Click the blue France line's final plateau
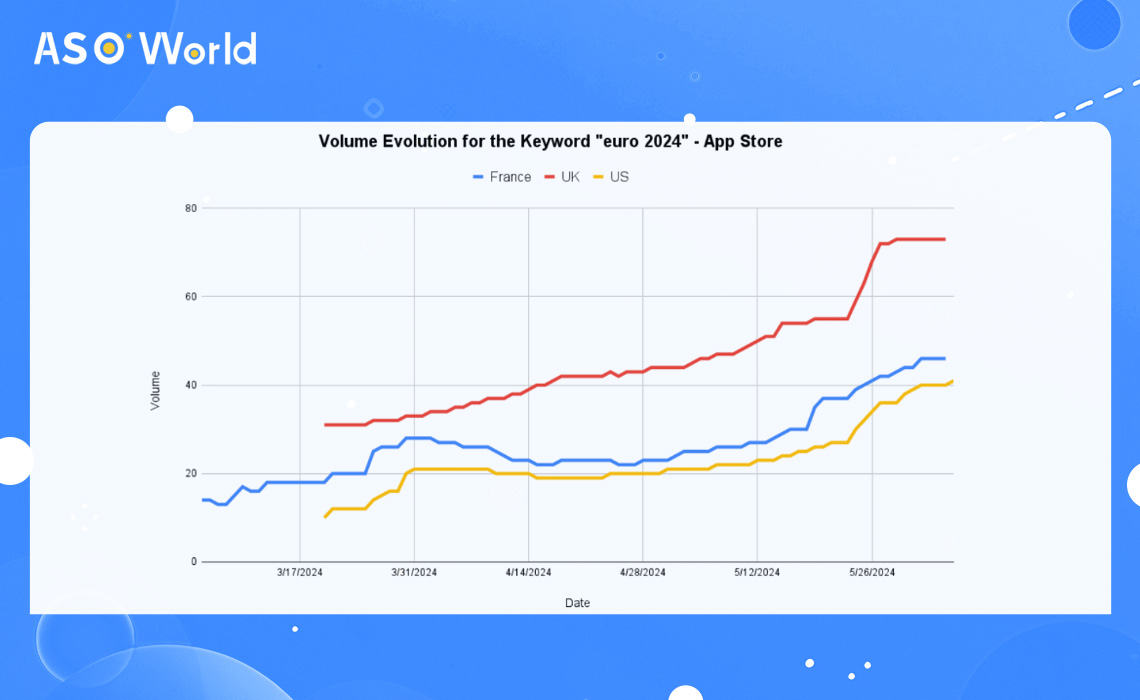The image size is (1140, 700). [x=933, y=358]
